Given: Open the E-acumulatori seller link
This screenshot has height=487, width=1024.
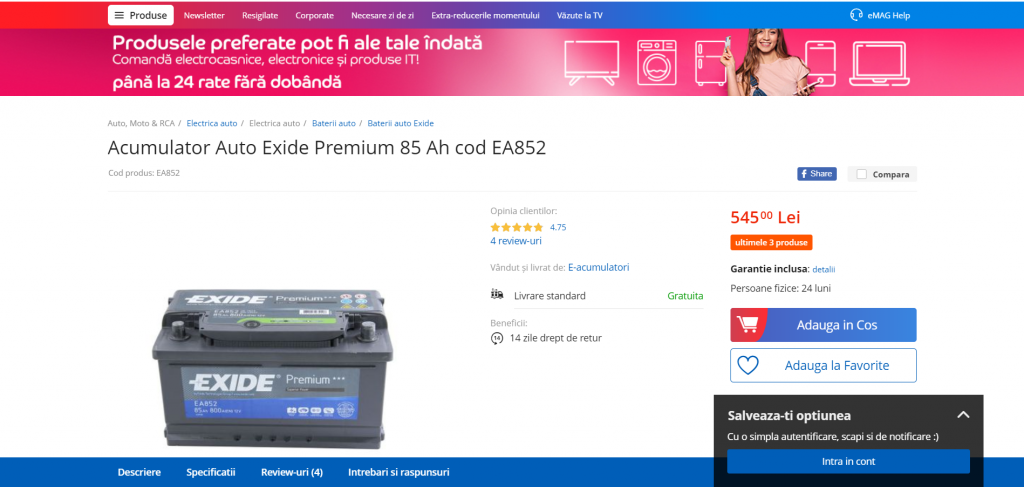Looking at the screenshot, I should tap(599, 267).
